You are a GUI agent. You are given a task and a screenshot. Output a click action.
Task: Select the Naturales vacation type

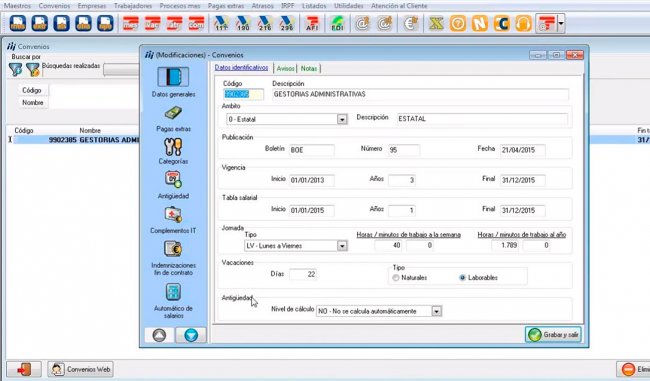click(396, 278)
